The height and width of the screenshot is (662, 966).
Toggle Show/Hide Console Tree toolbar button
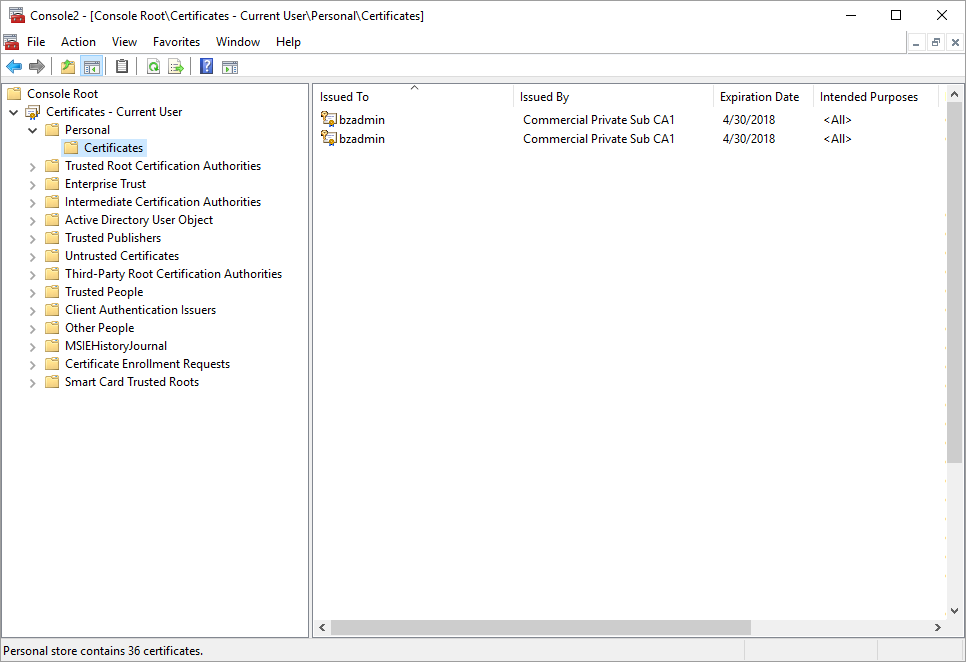click(92, 67)
